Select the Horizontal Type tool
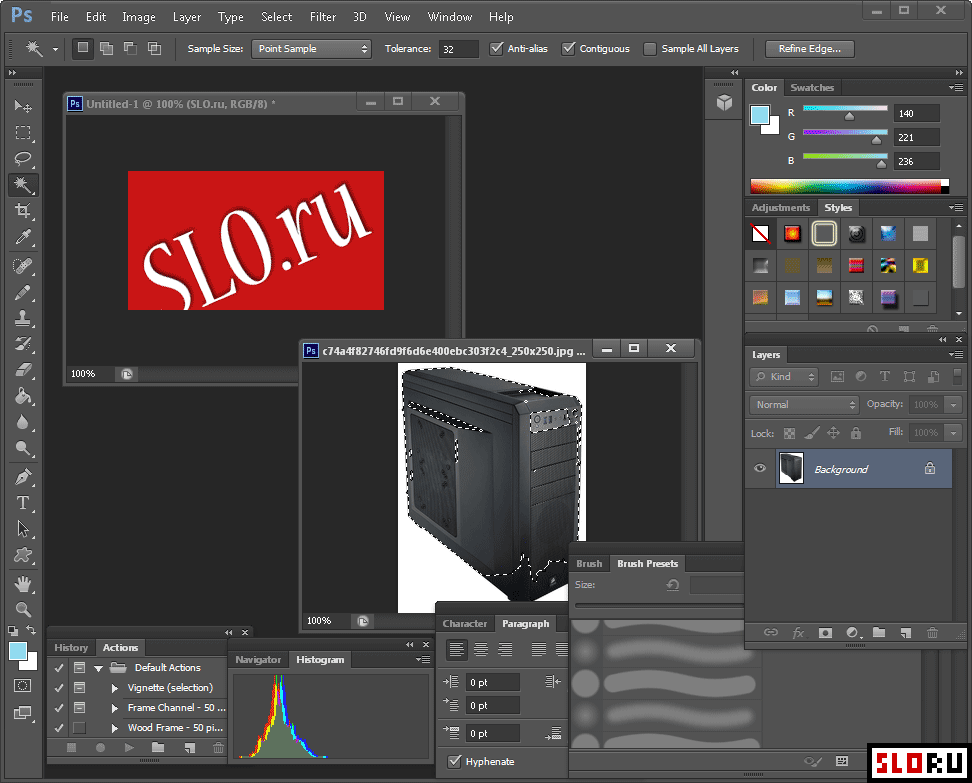 tap(23, 503)
